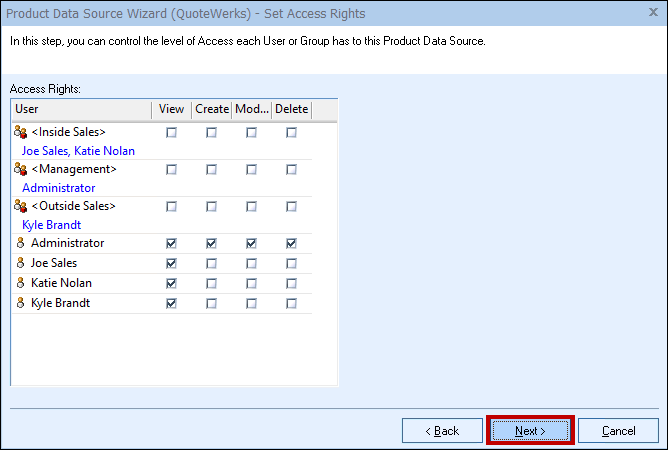Enable View access for Inside Sales group

click(171, 132)
